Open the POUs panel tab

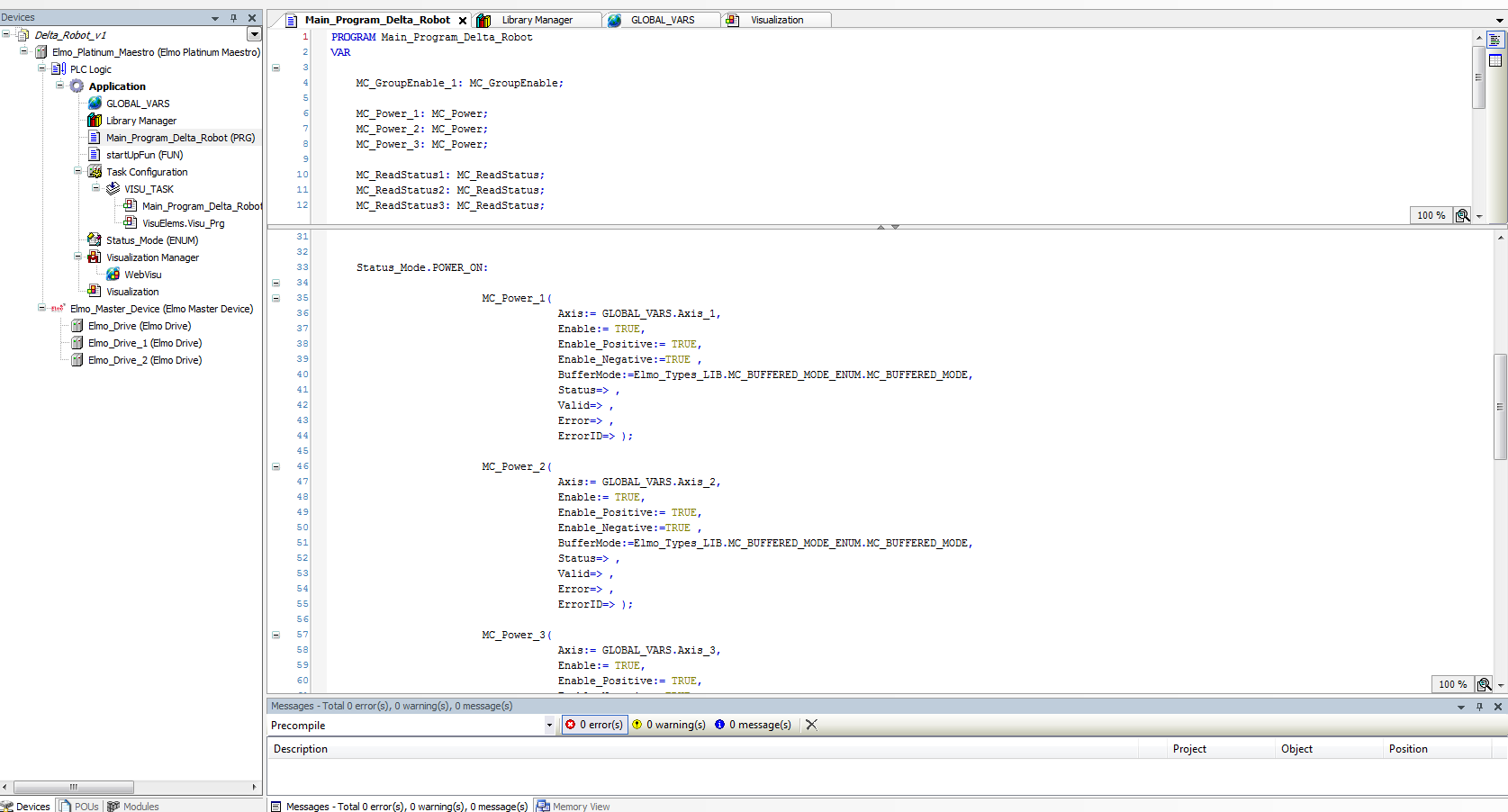79,806
